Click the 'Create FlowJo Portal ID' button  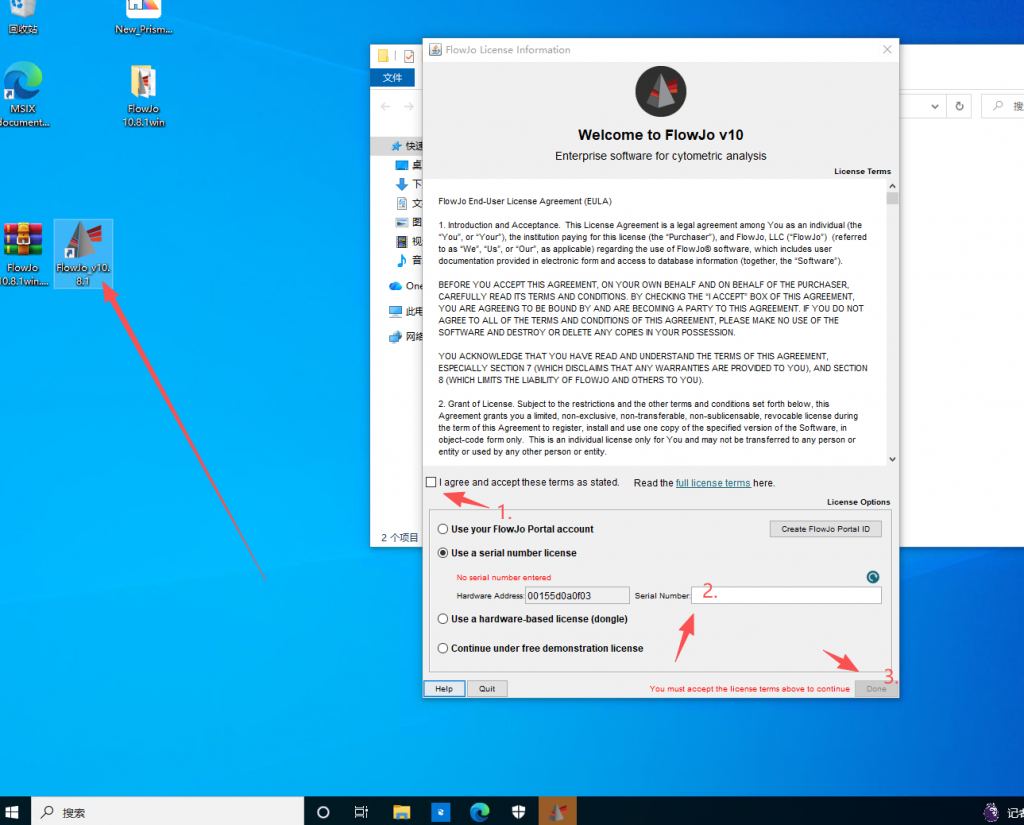click(825, 529)
